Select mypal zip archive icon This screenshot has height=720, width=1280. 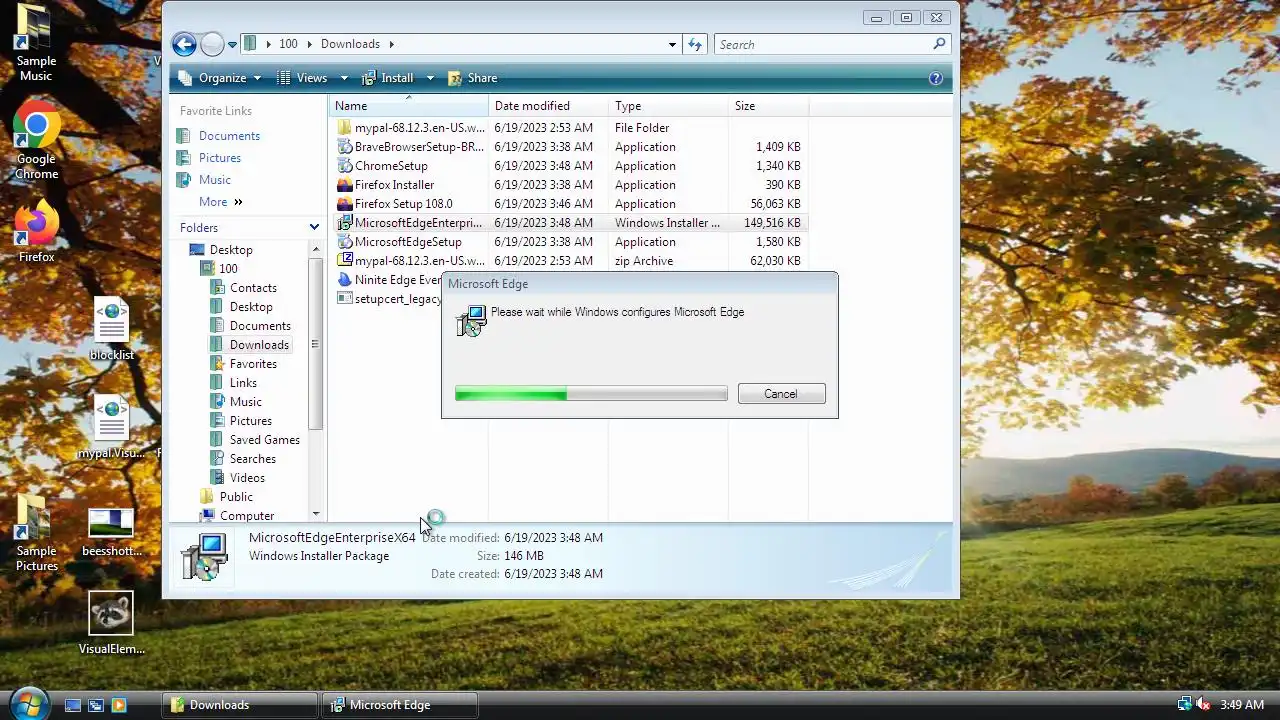tap(345, 261)
